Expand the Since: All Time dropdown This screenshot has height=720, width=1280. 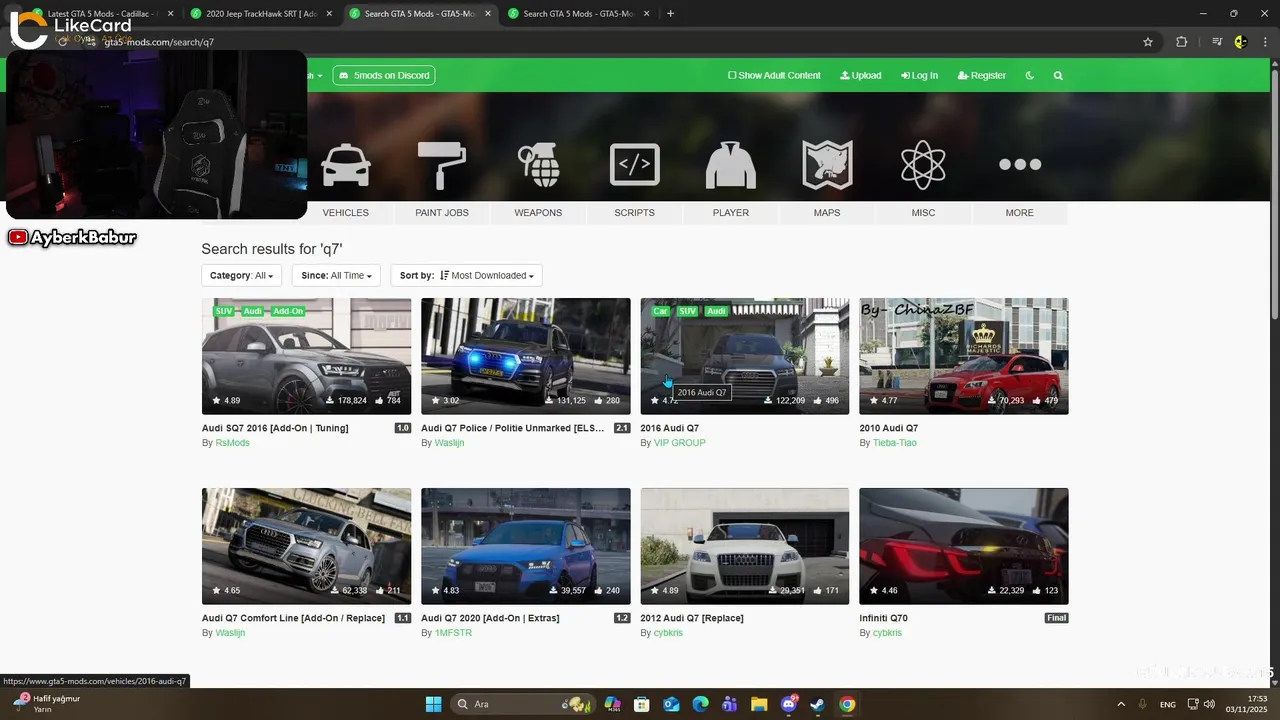(x=336, y=275)
